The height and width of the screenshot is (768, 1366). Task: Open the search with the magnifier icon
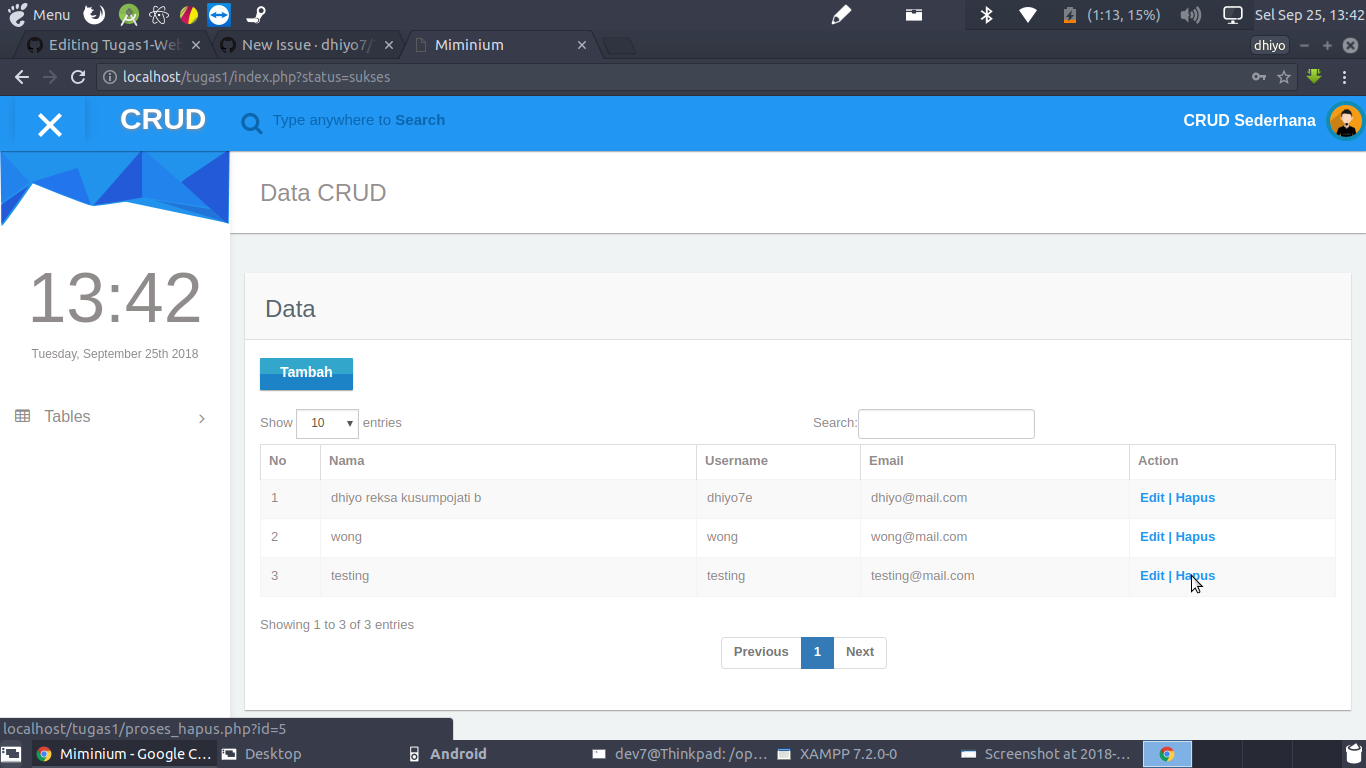(251, 122)
